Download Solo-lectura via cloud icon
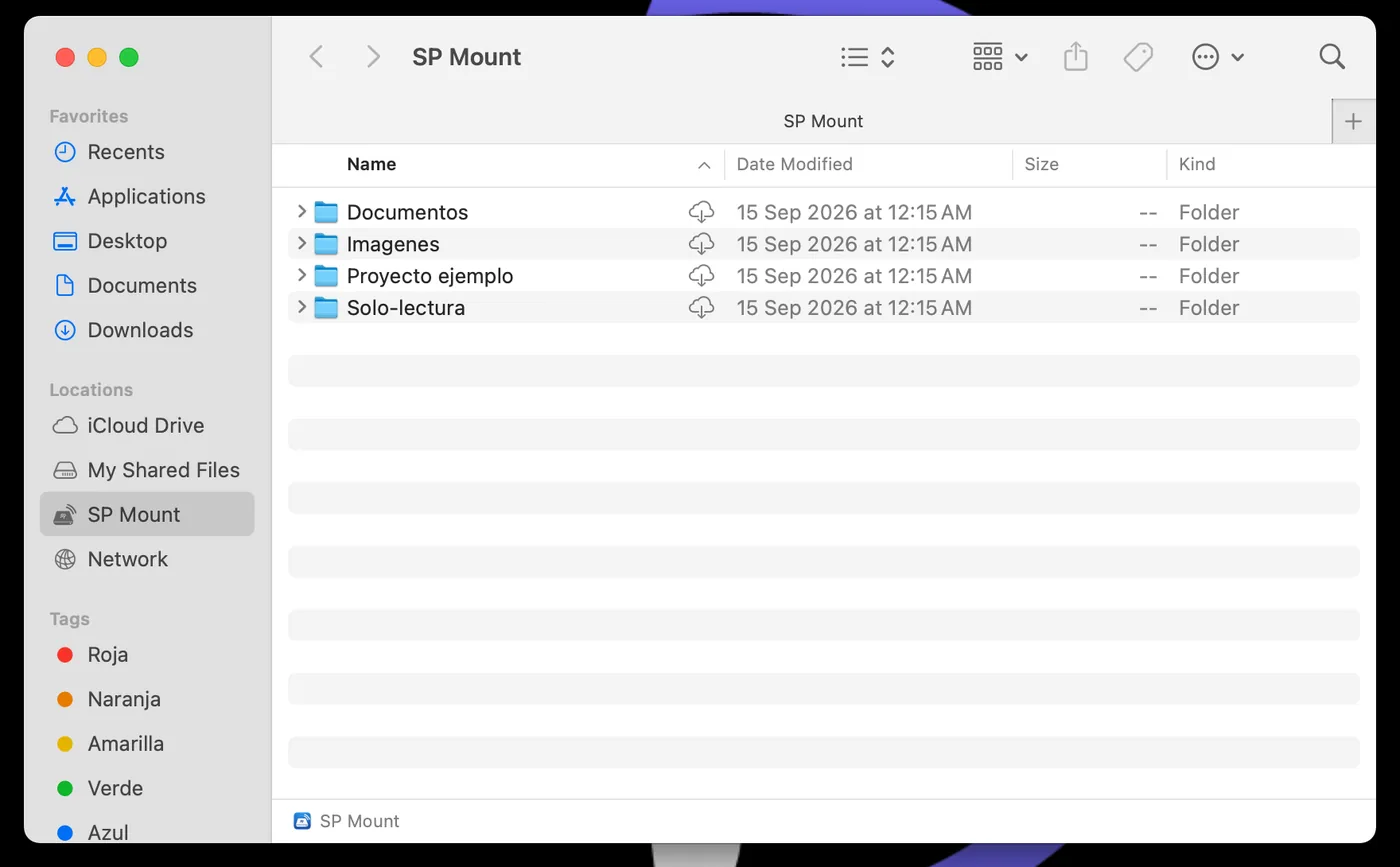 click(x=701, y=308)
